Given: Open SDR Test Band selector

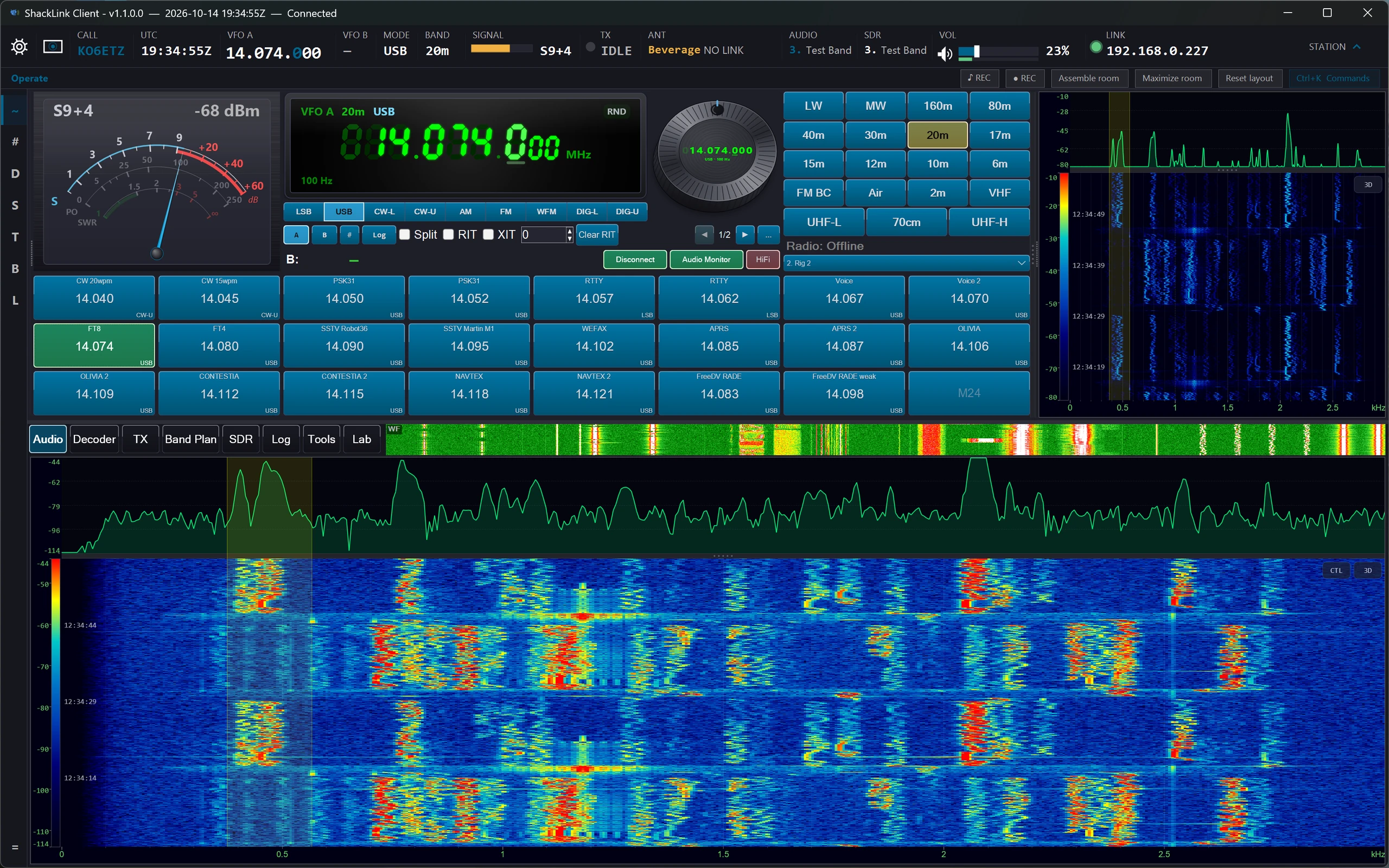Looking at the screenshot, I should pyautogui.click(x=895, y=50).
